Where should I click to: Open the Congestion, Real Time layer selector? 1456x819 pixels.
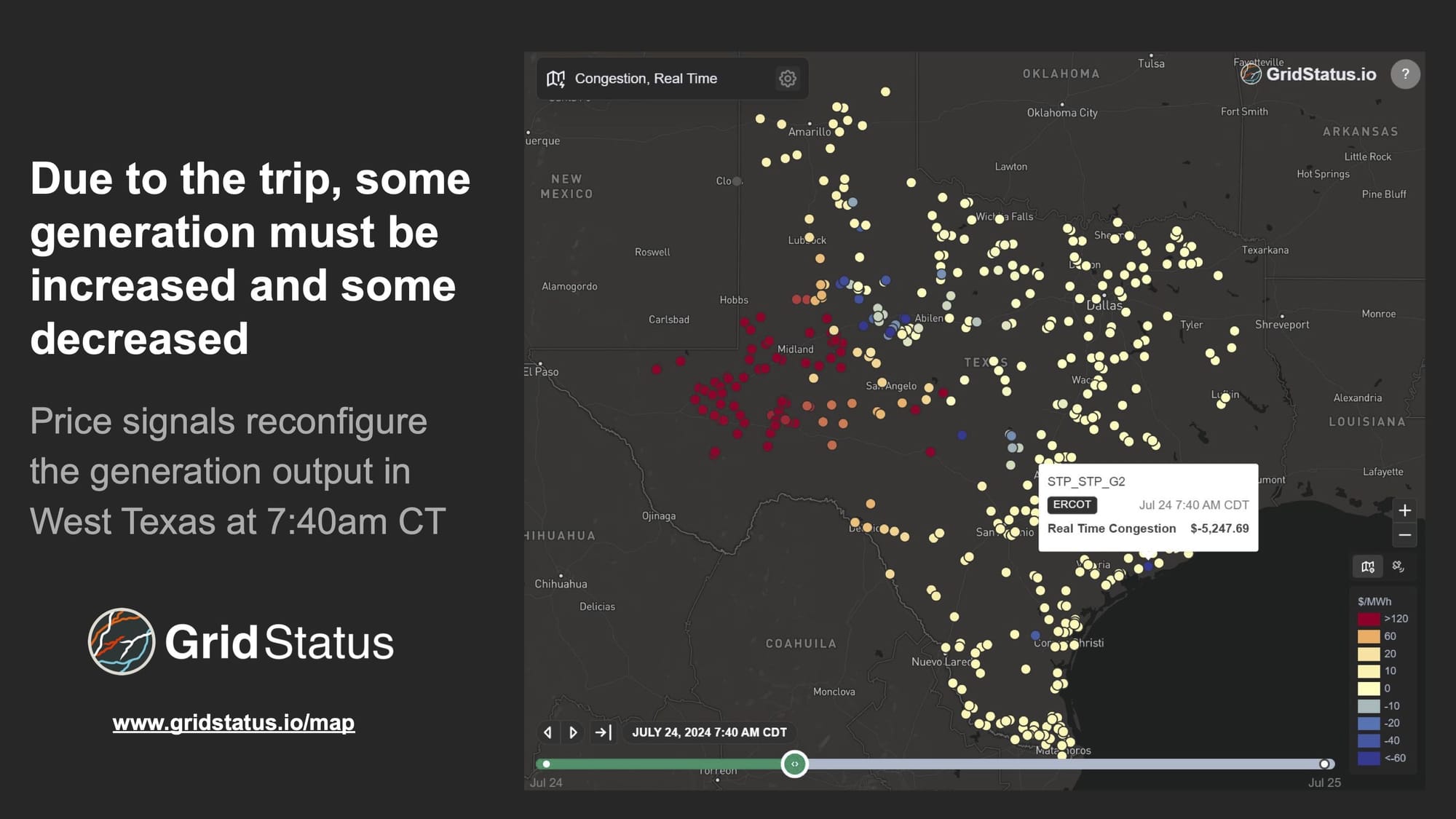click(x=646, y=79)
